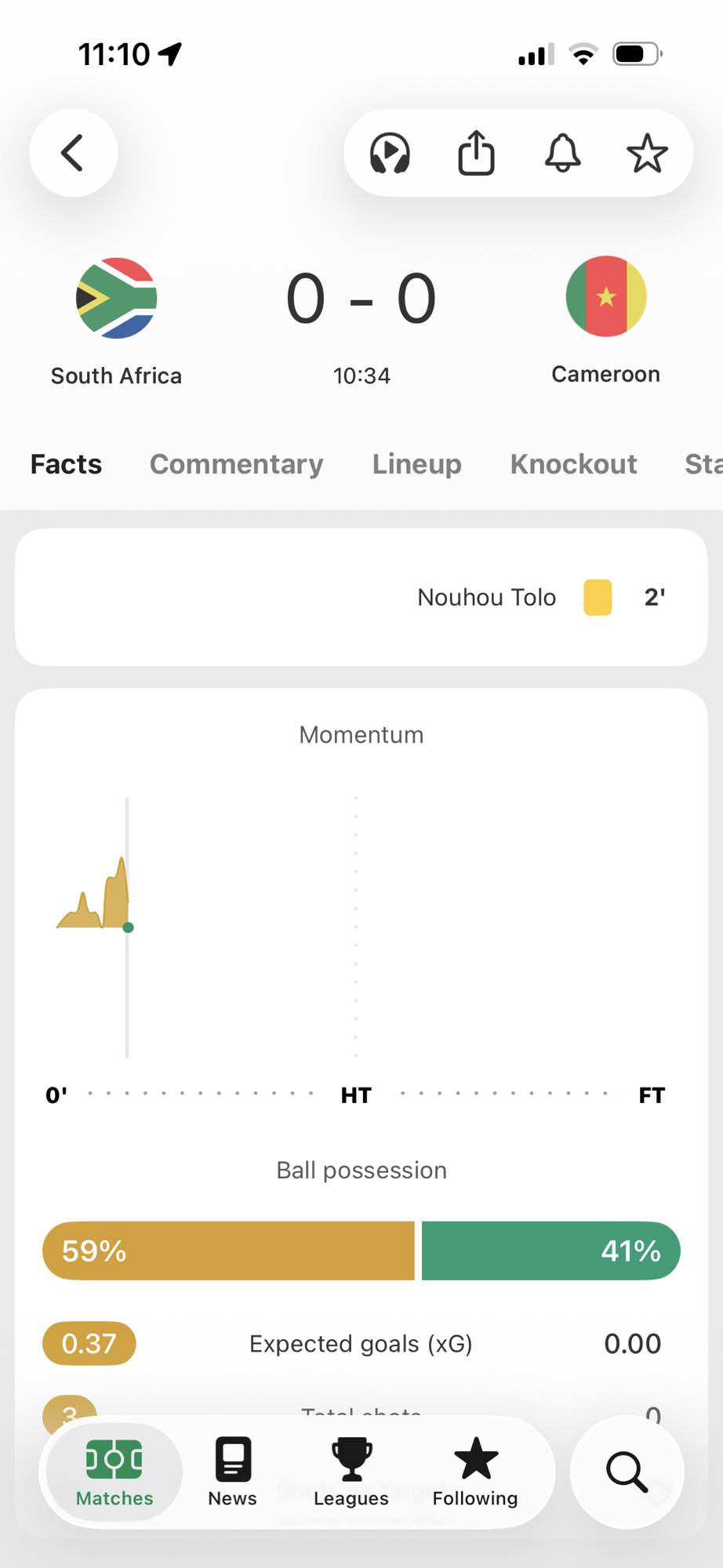Viewport: 723px width, 1568px height.
Task: Tap the green momentum marker dot
Action: 129,927
